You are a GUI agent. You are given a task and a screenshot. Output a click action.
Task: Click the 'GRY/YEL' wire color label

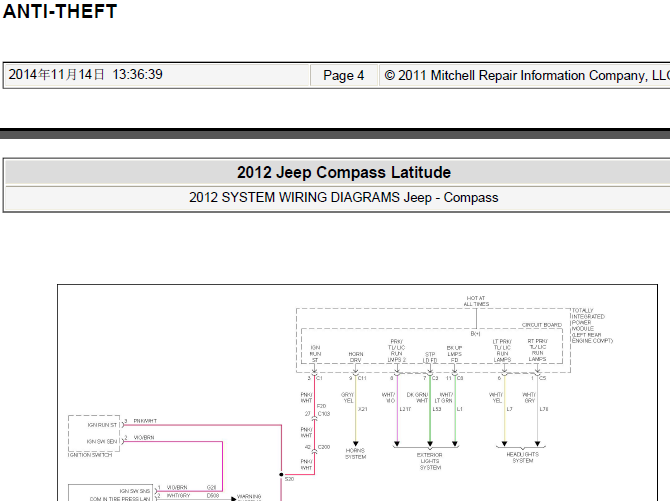pos(347,398)
